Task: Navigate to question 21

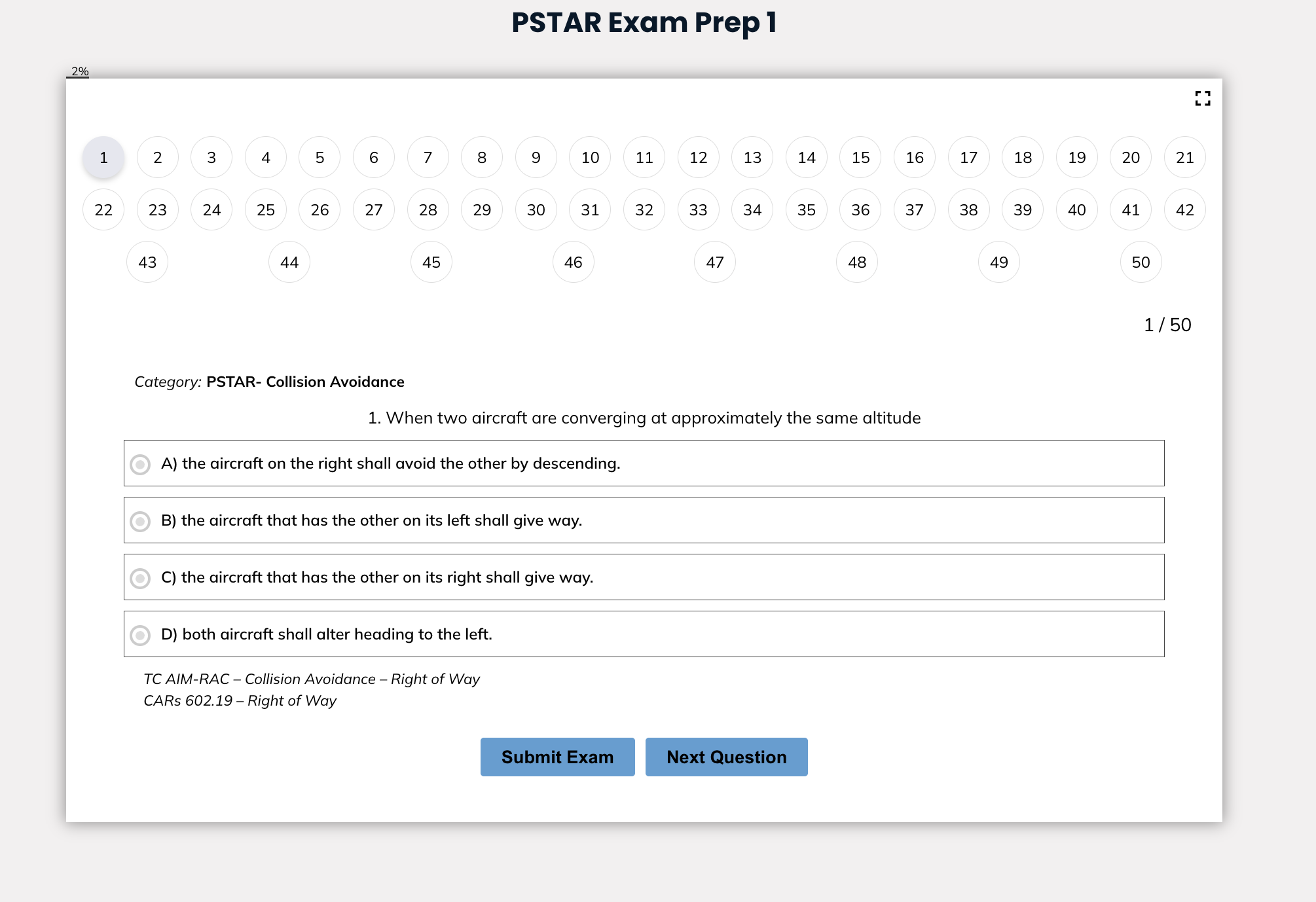Action: pyautogui.click(x=1184, y=157)
